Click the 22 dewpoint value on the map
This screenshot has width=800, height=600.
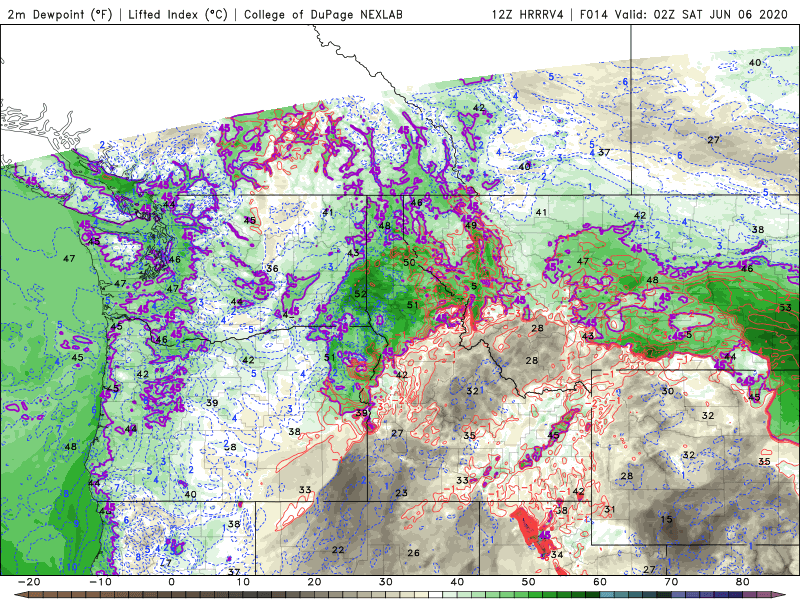point(338,549)
